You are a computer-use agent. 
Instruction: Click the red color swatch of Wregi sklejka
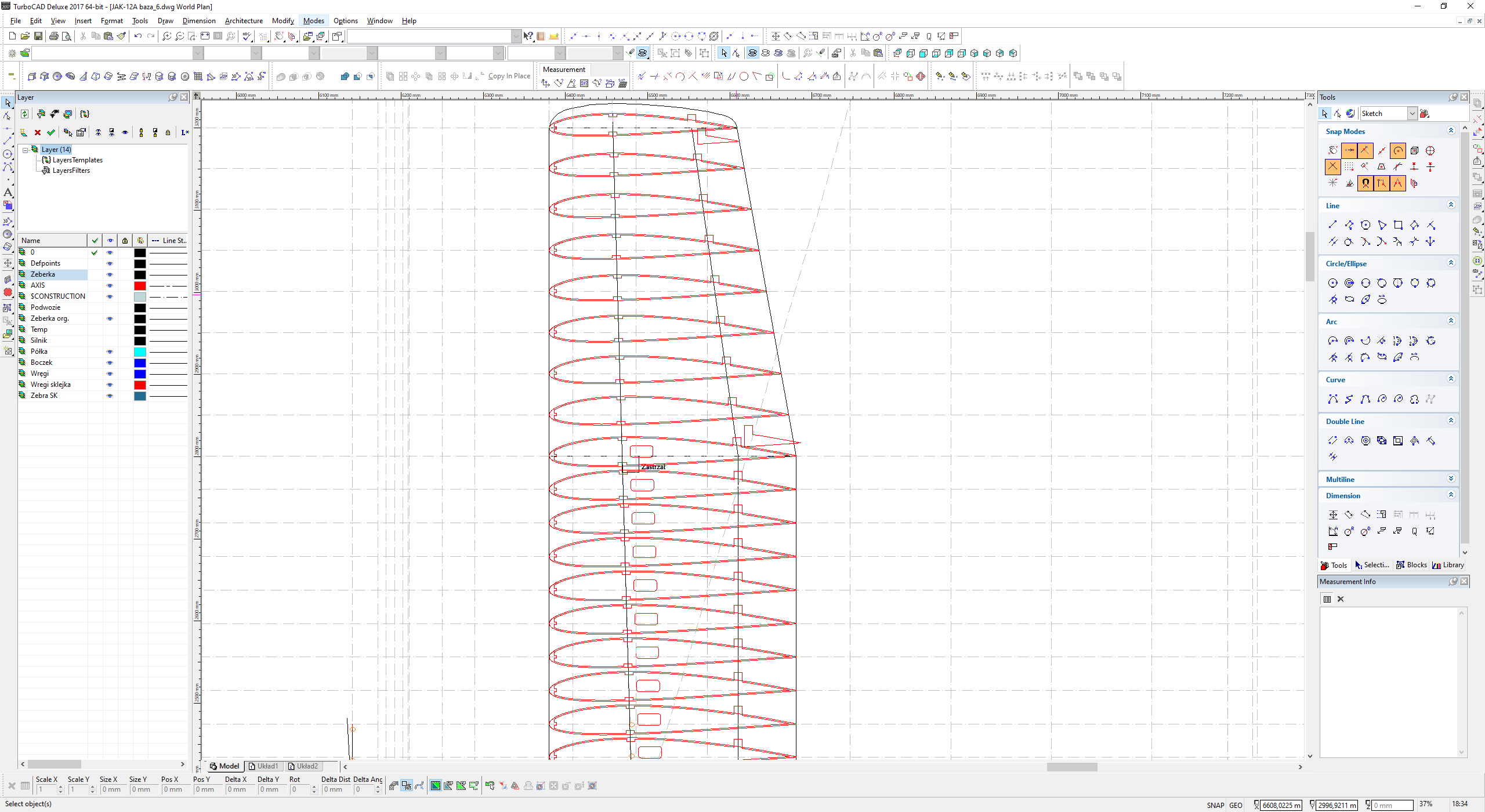(140, 385)
